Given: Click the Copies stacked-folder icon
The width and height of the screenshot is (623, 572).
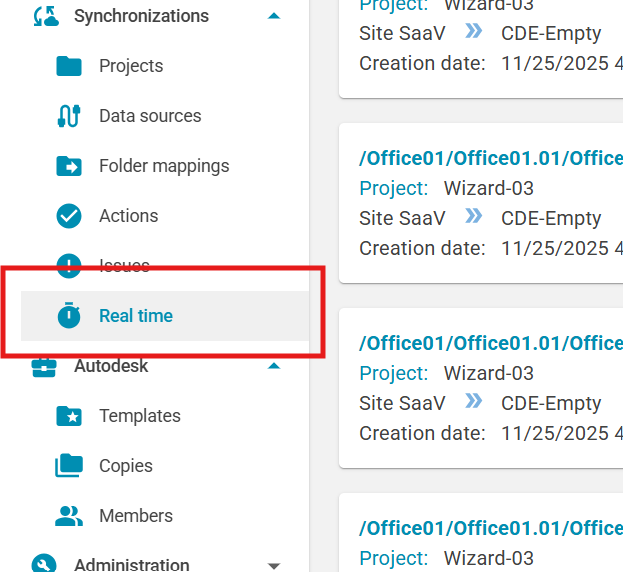Looking at the screenshot, I should pyautogui.click(x=69, y=466).
